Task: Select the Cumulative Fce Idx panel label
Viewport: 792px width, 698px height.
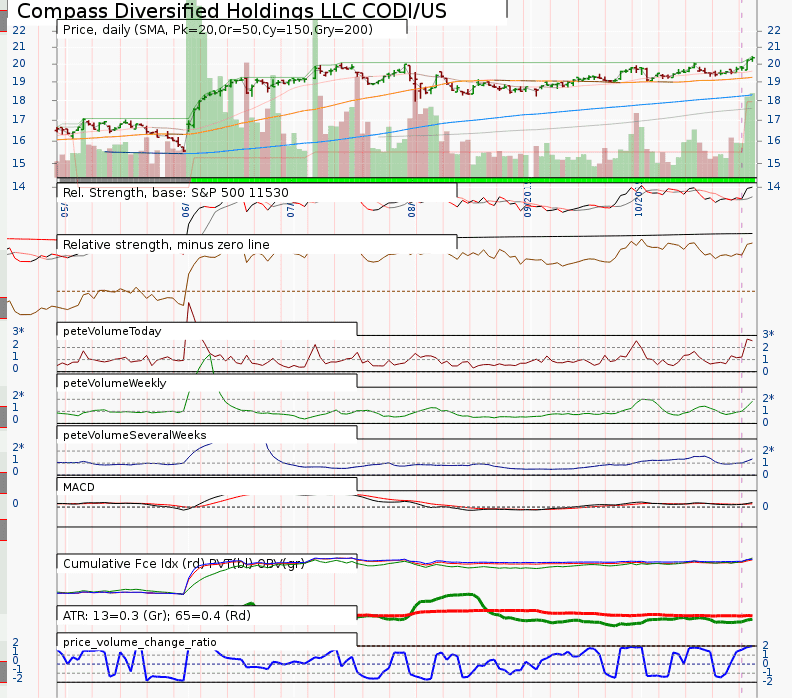Action: click(x=184, y=564)
